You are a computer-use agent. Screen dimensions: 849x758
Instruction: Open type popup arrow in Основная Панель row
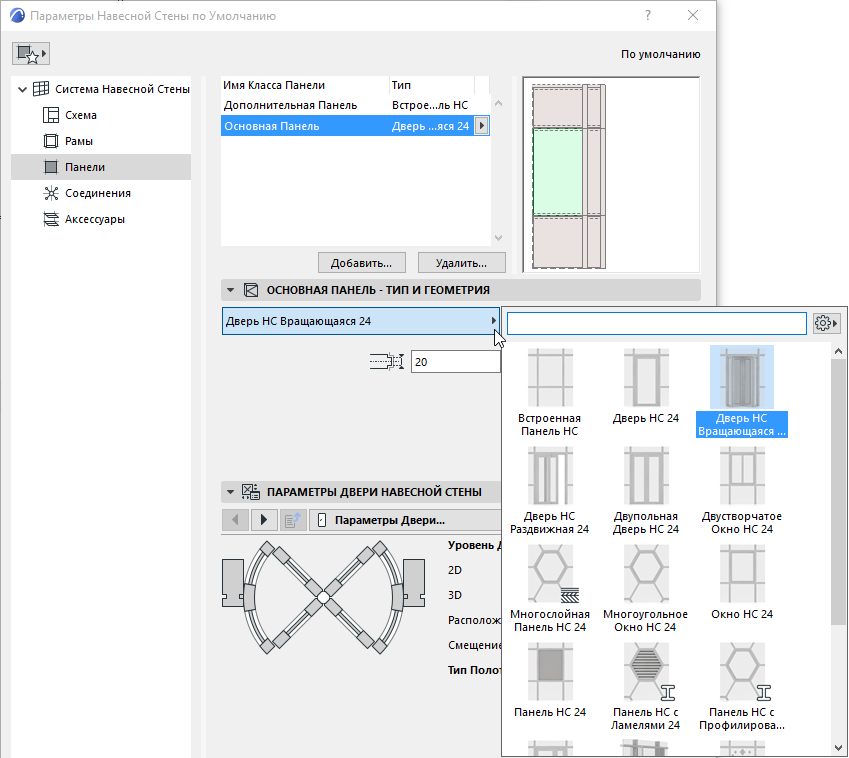point(481,126)
